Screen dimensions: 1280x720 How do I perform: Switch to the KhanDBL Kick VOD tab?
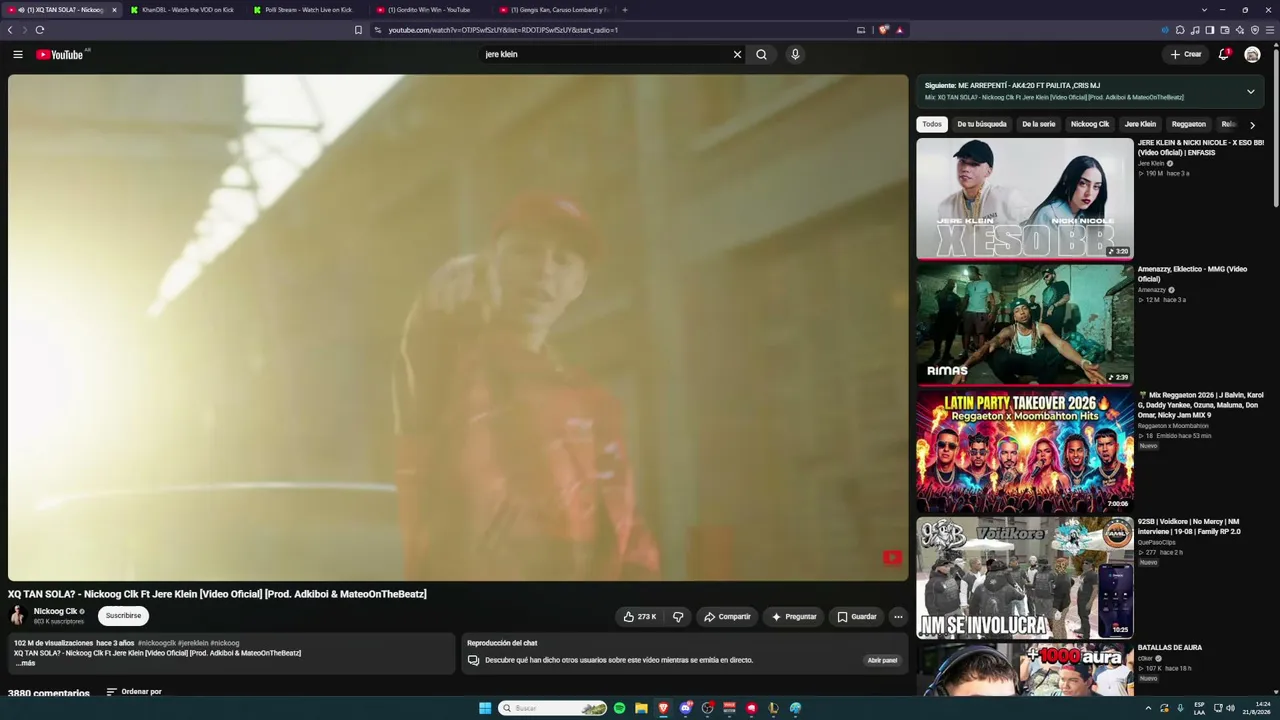pyautogui.click(x=184, y=10)
